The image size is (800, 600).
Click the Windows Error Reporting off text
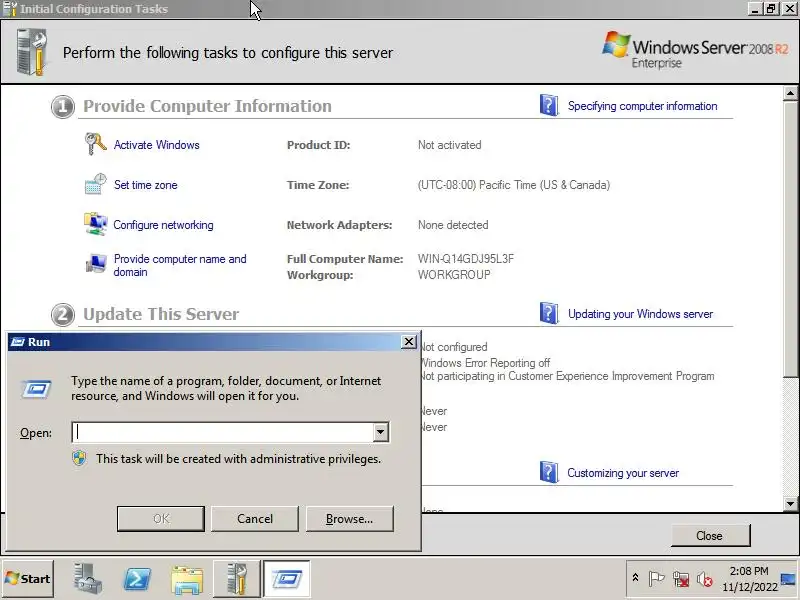pyautogui.click(x=486, y=363)
